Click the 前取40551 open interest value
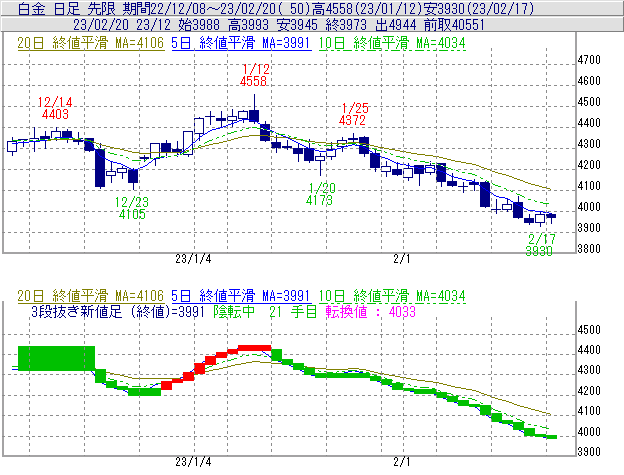Screen dimensions: 624x475 [x=454, y=25]
